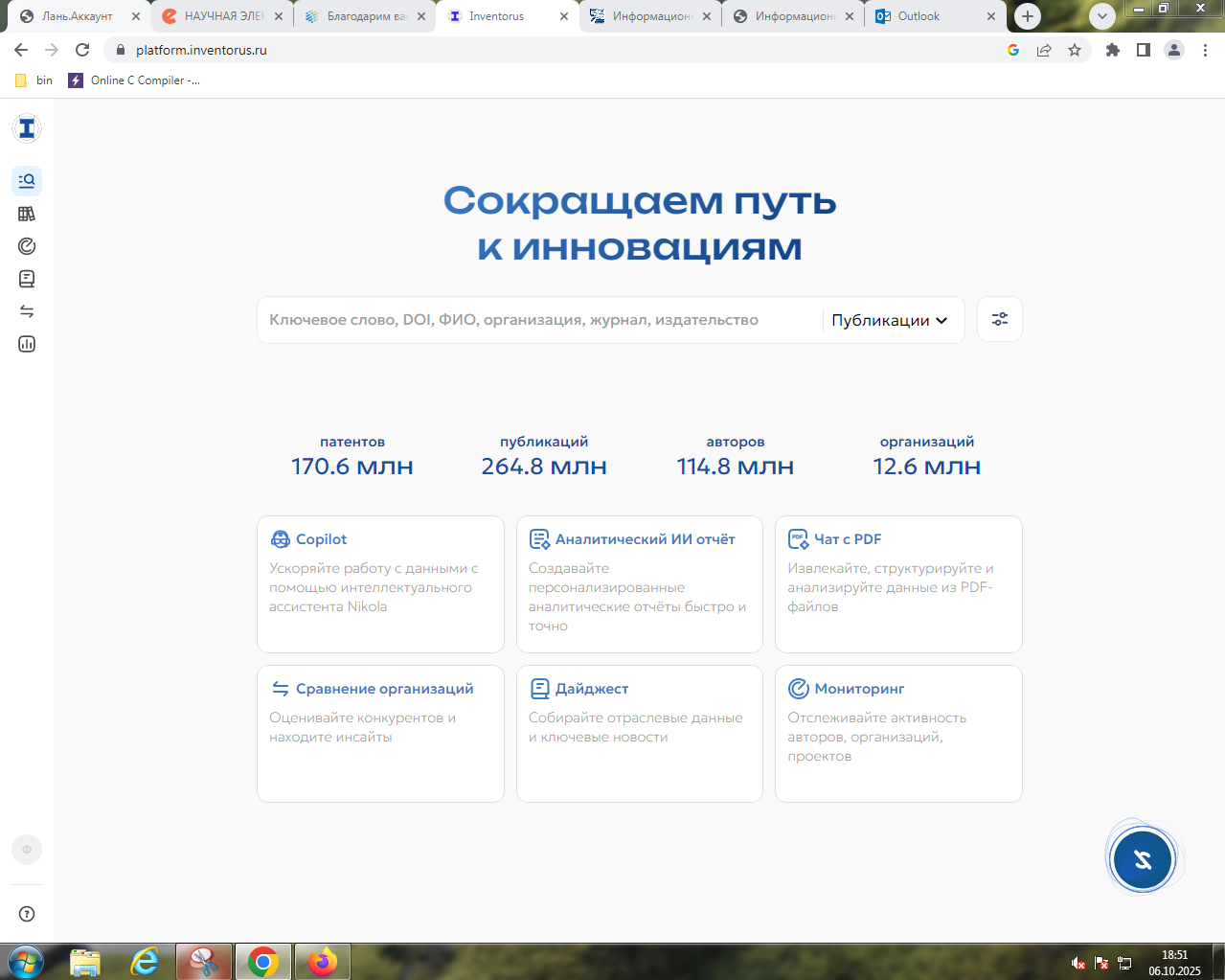The height and width of the screenshot is (980, 1225).
Task: Open the analytics chart icon in the sidebar
Action: (27, 344)
